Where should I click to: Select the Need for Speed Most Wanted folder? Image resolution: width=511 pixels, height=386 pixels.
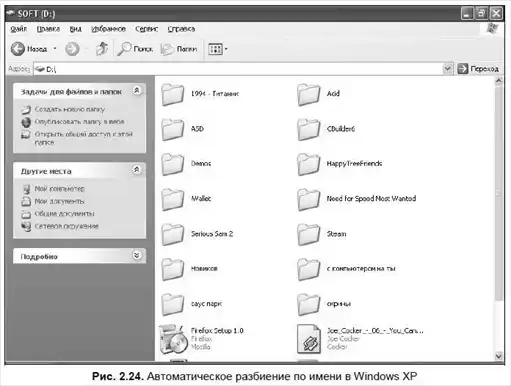point(308,199)
